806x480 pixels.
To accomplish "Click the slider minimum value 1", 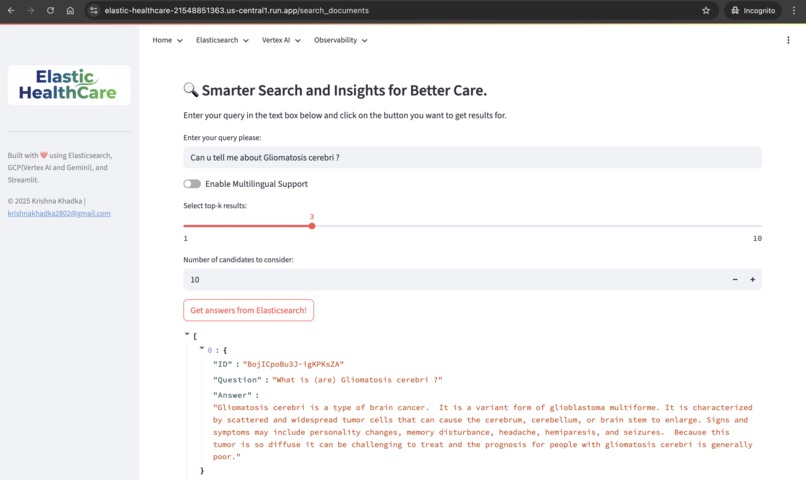I will 186,238.
